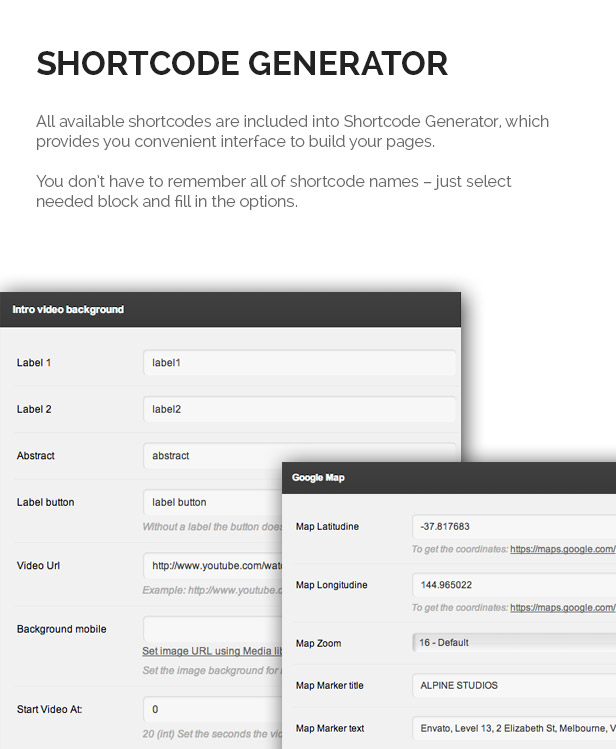
Task: Click the Background mobile input field
Action: 212,629
